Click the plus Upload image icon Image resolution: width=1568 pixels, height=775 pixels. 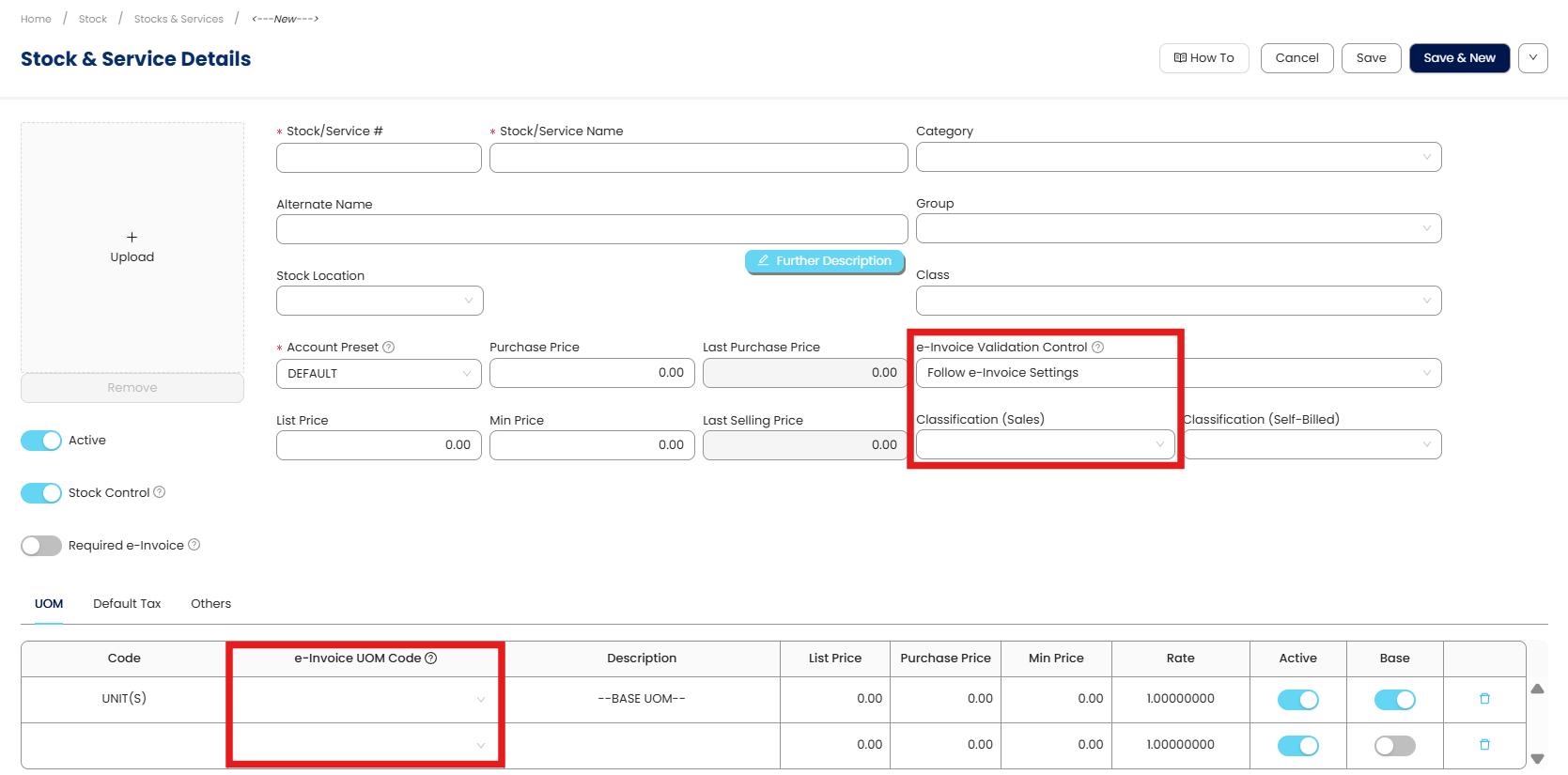pyautogui.click(x=132, y=238)
